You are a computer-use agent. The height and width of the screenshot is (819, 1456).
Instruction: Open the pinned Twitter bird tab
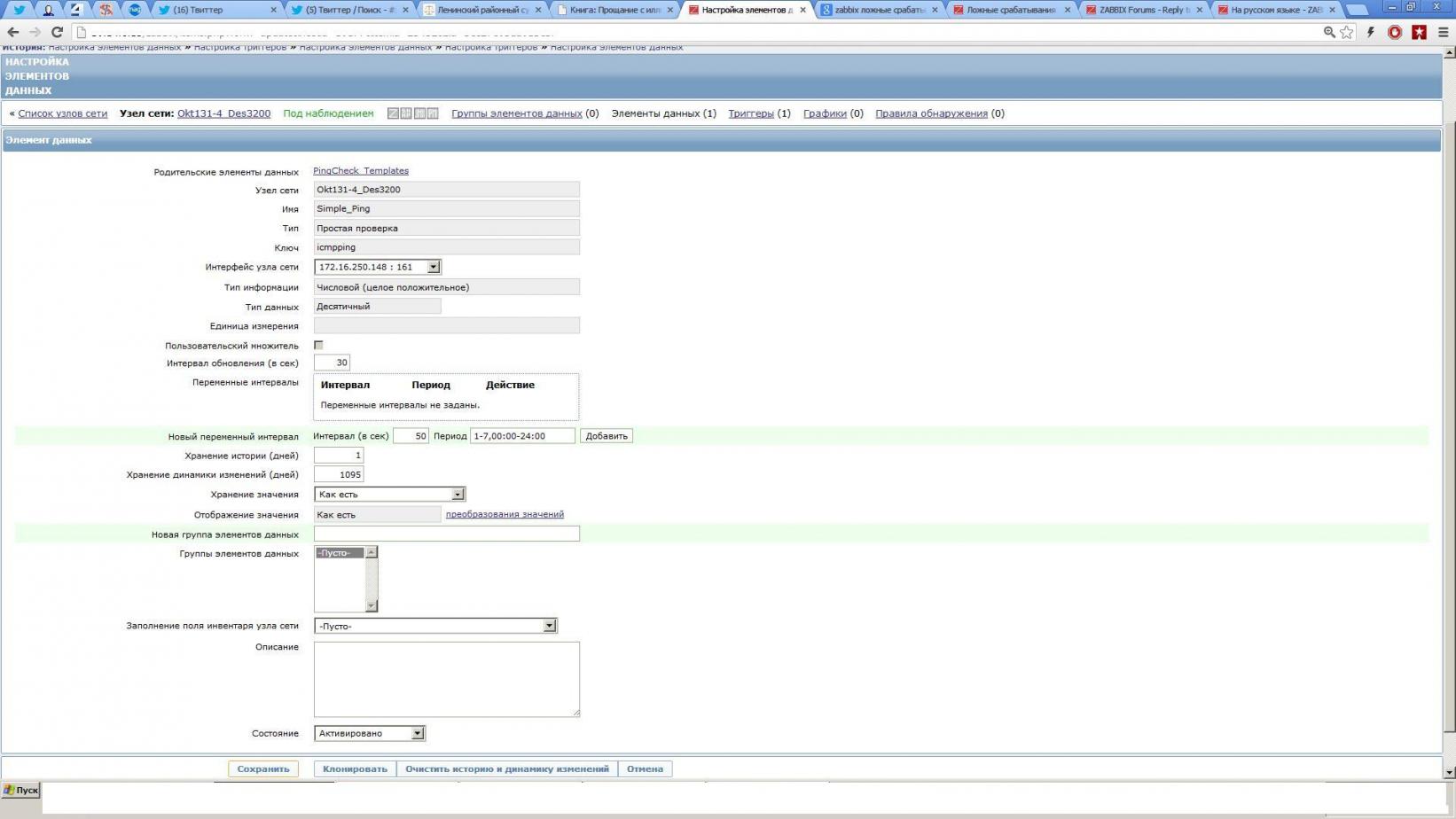20,10
